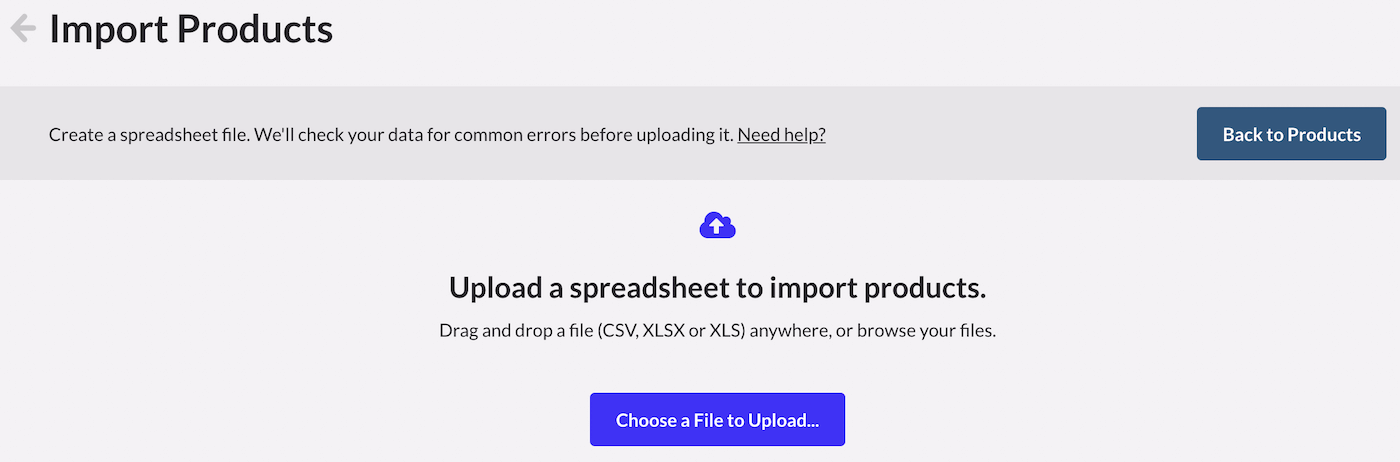Click the upload spreadsheet heading text
Screen dimensions: 1400x462
(717, 288)
